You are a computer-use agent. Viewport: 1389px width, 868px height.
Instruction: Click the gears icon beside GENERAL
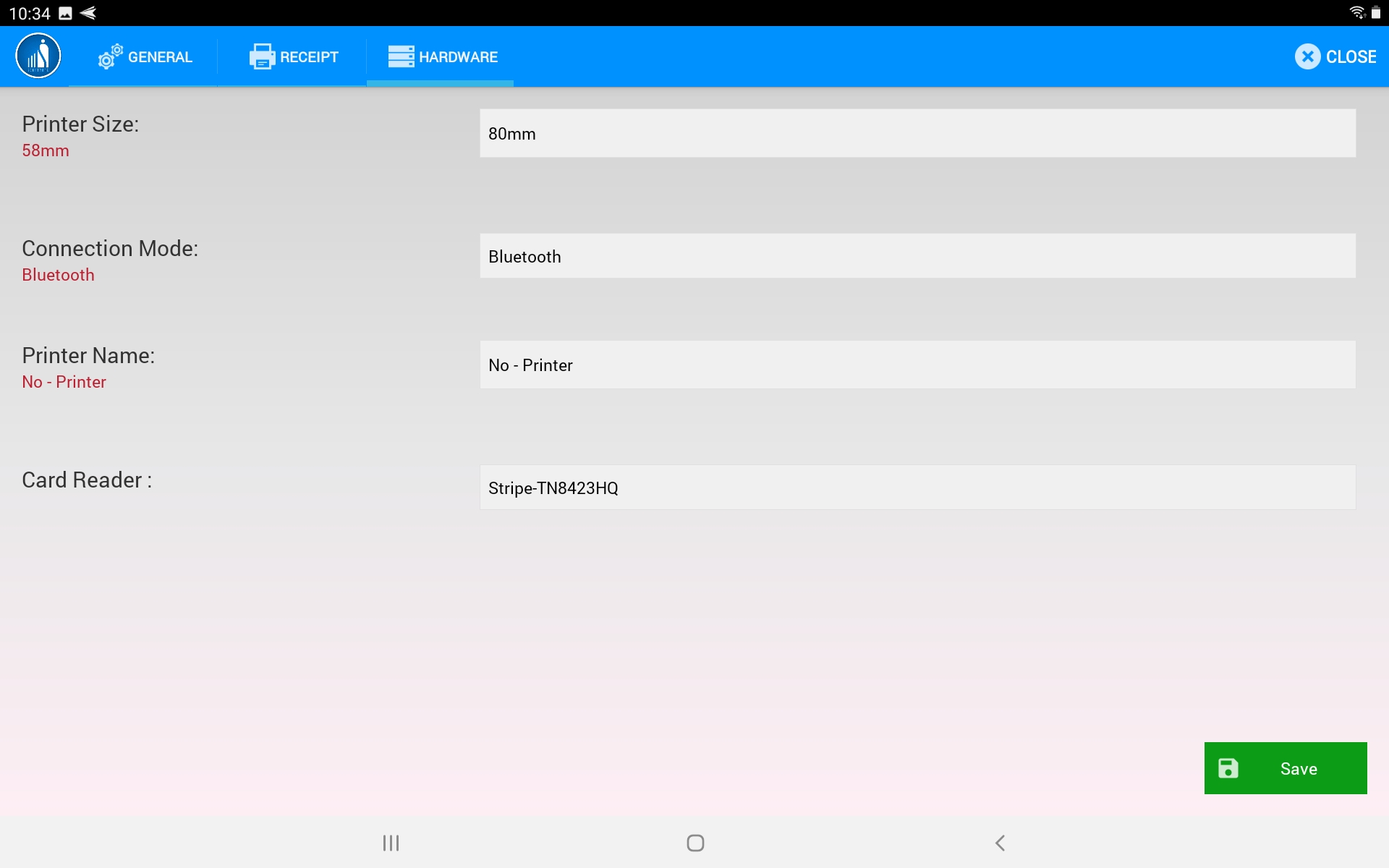(110, 56)
